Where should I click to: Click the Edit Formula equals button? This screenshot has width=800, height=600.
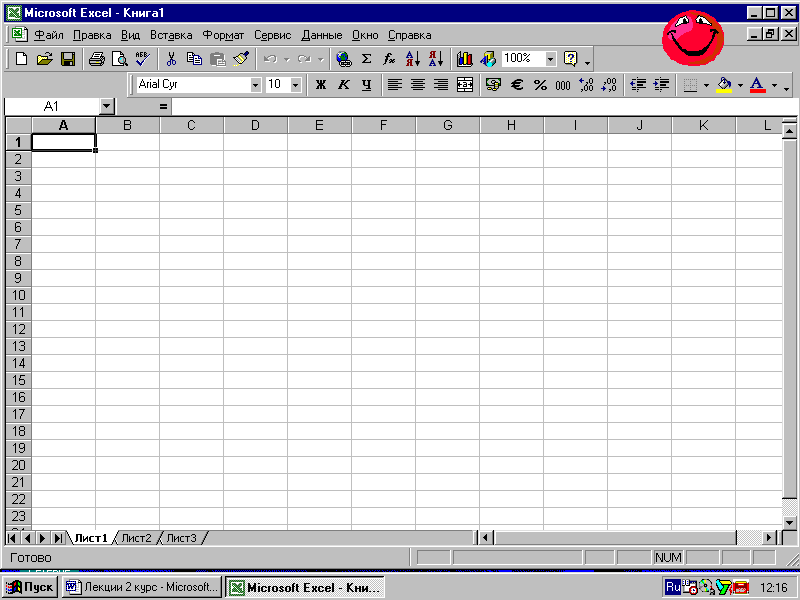[163, 107]
